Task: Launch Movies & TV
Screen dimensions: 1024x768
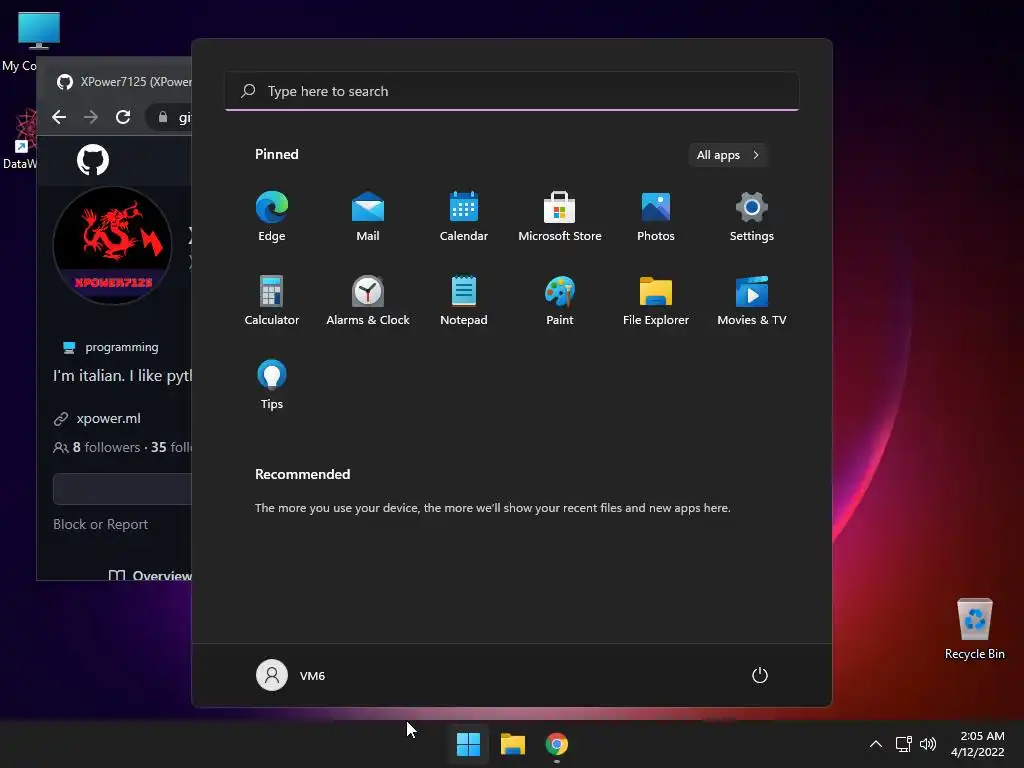Action: pyautogui.click(x=752, y=300)
